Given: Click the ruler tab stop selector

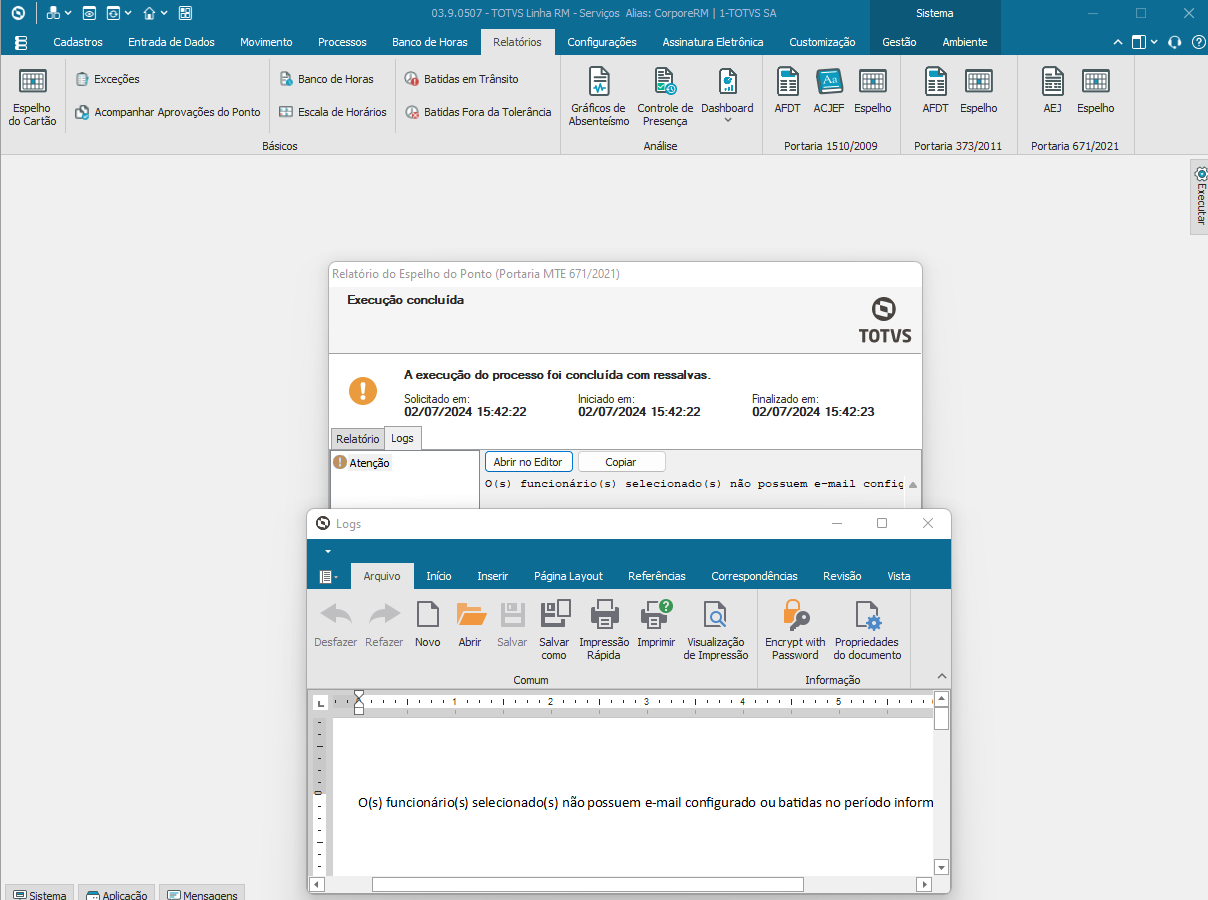Looking at the screenshot, I should point(321,702).
